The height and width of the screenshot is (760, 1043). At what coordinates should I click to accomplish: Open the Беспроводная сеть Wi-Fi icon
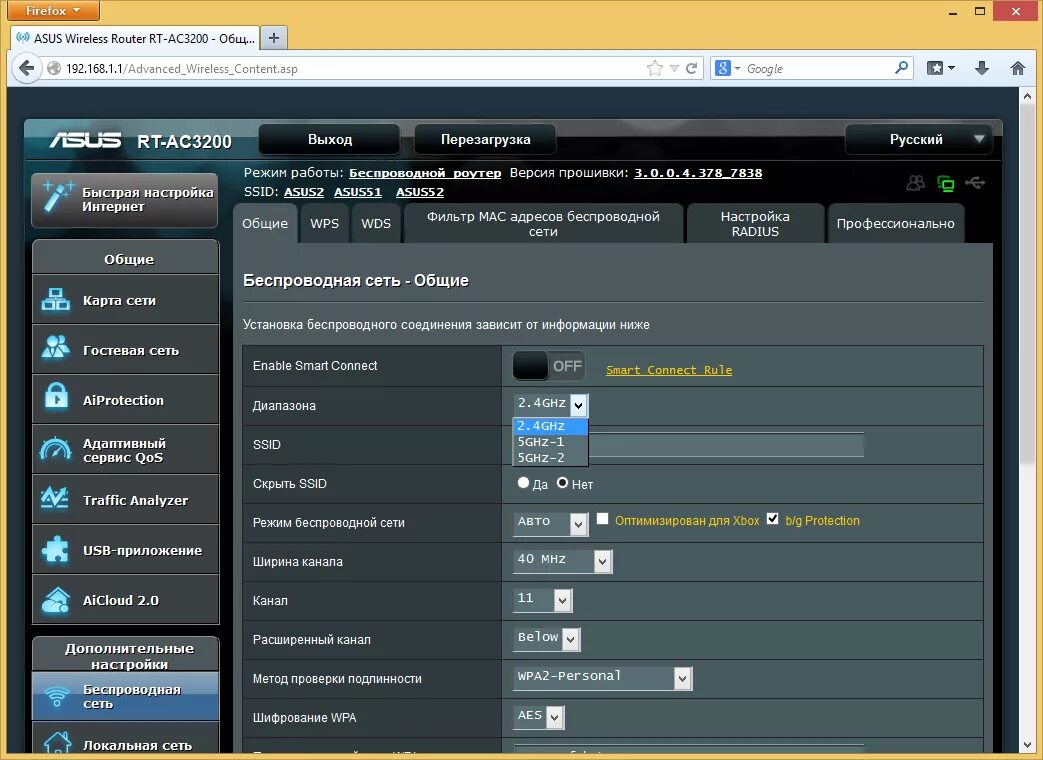click(57, 696)
